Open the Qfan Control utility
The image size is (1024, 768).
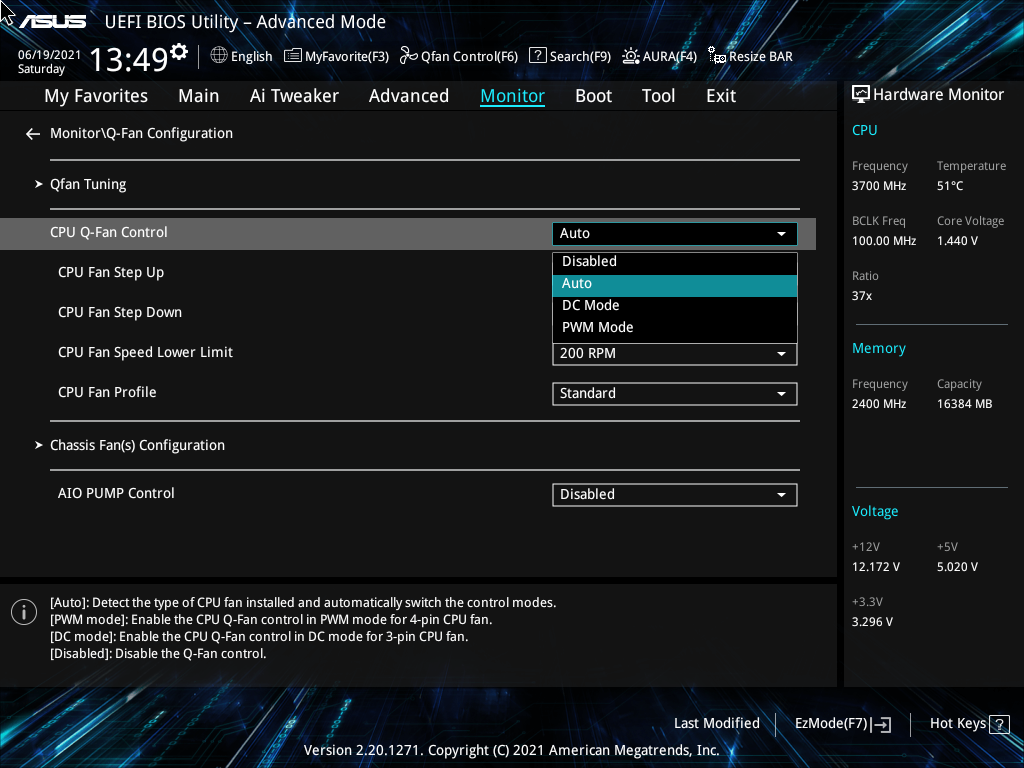(458, 56)
